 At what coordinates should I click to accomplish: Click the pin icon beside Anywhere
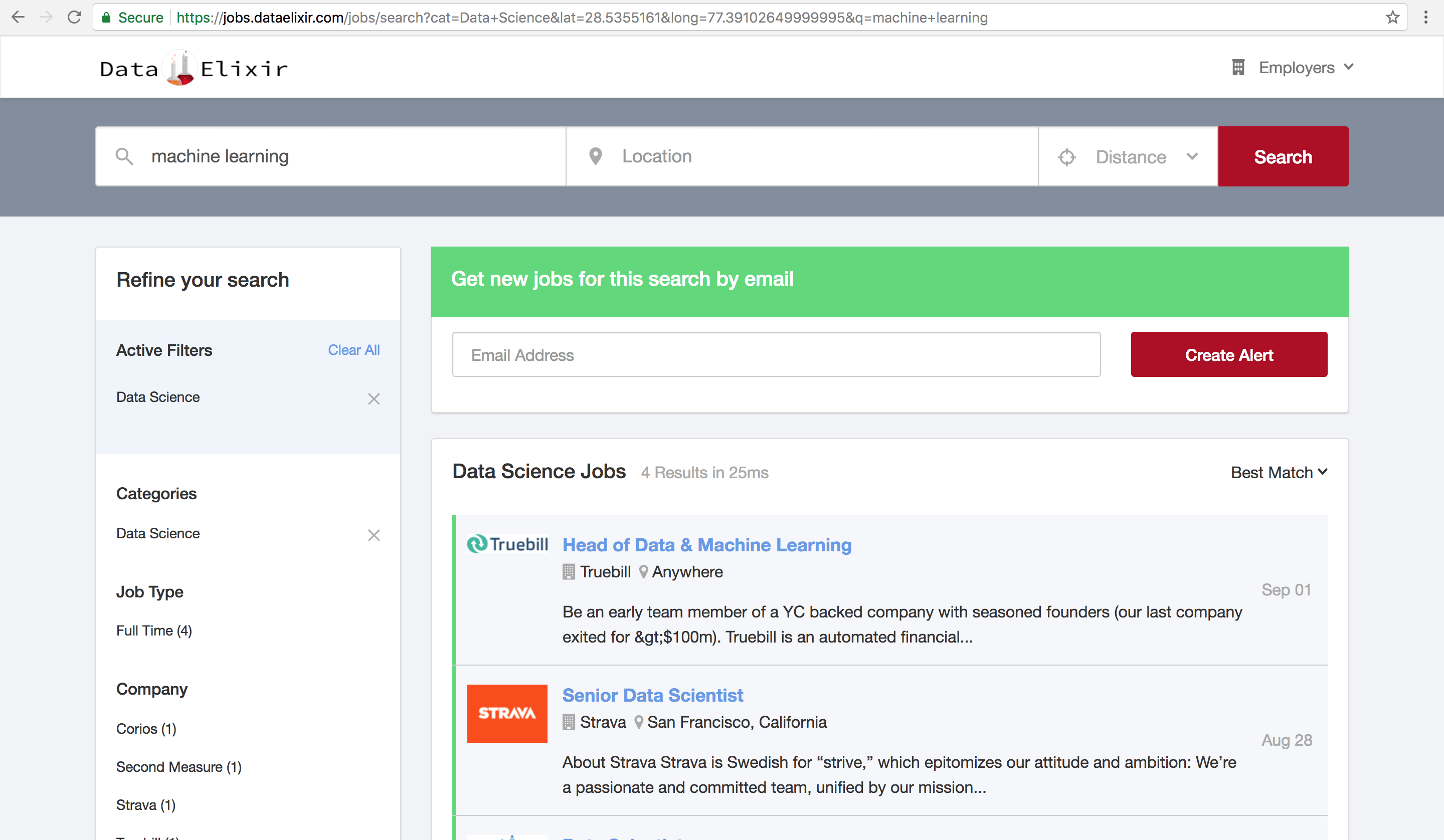(x=643, y=571)
